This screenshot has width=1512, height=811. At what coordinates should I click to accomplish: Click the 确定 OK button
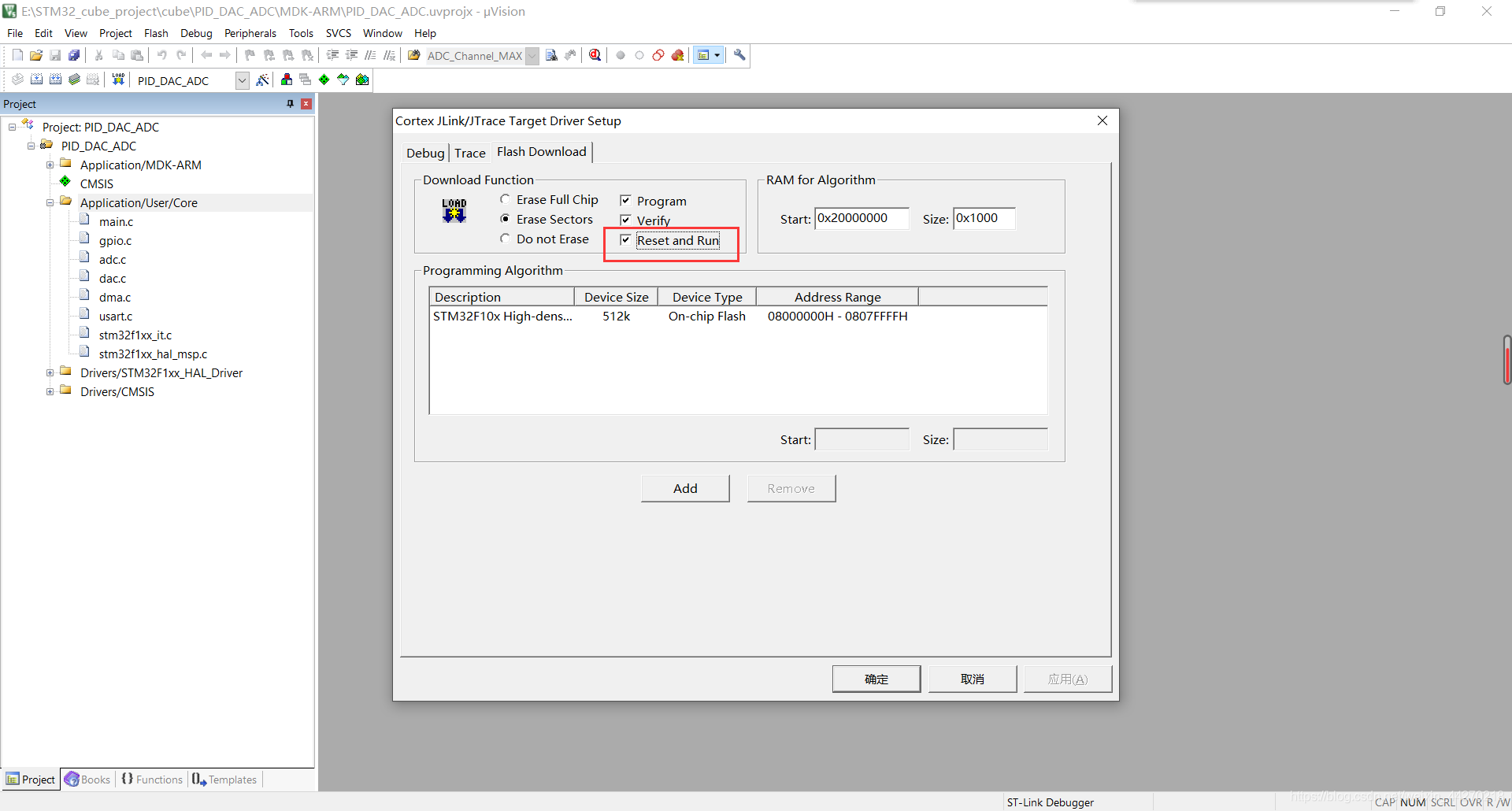pos(876,679)
